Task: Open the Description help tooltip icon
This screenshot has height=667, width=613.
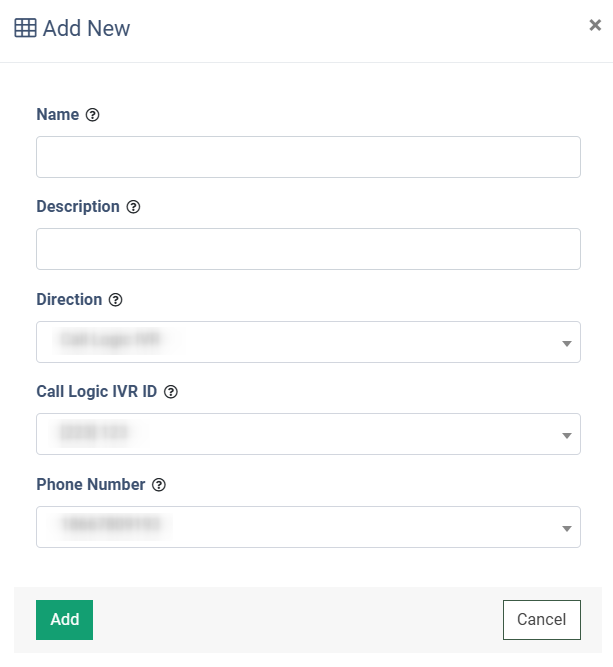Action: [133, 207]
